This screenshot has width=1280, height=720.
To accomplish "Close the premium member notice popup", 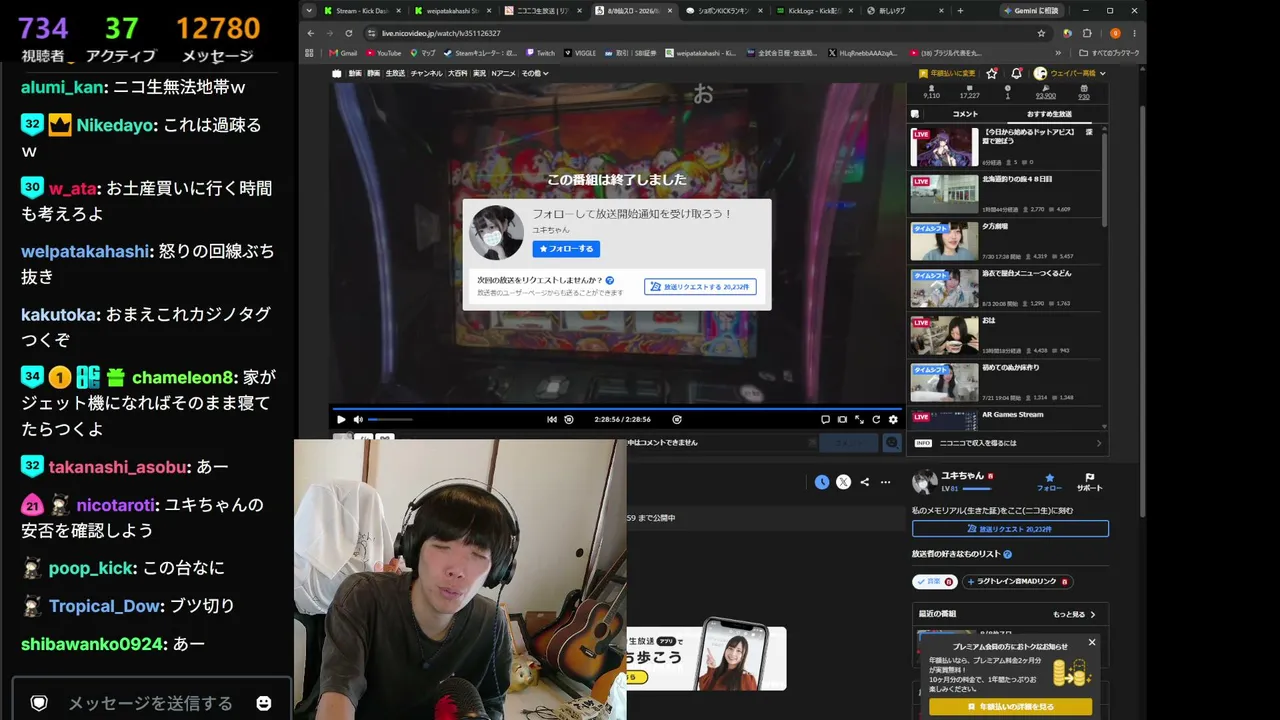I will pyautogui.click(x=1092, y=642).
